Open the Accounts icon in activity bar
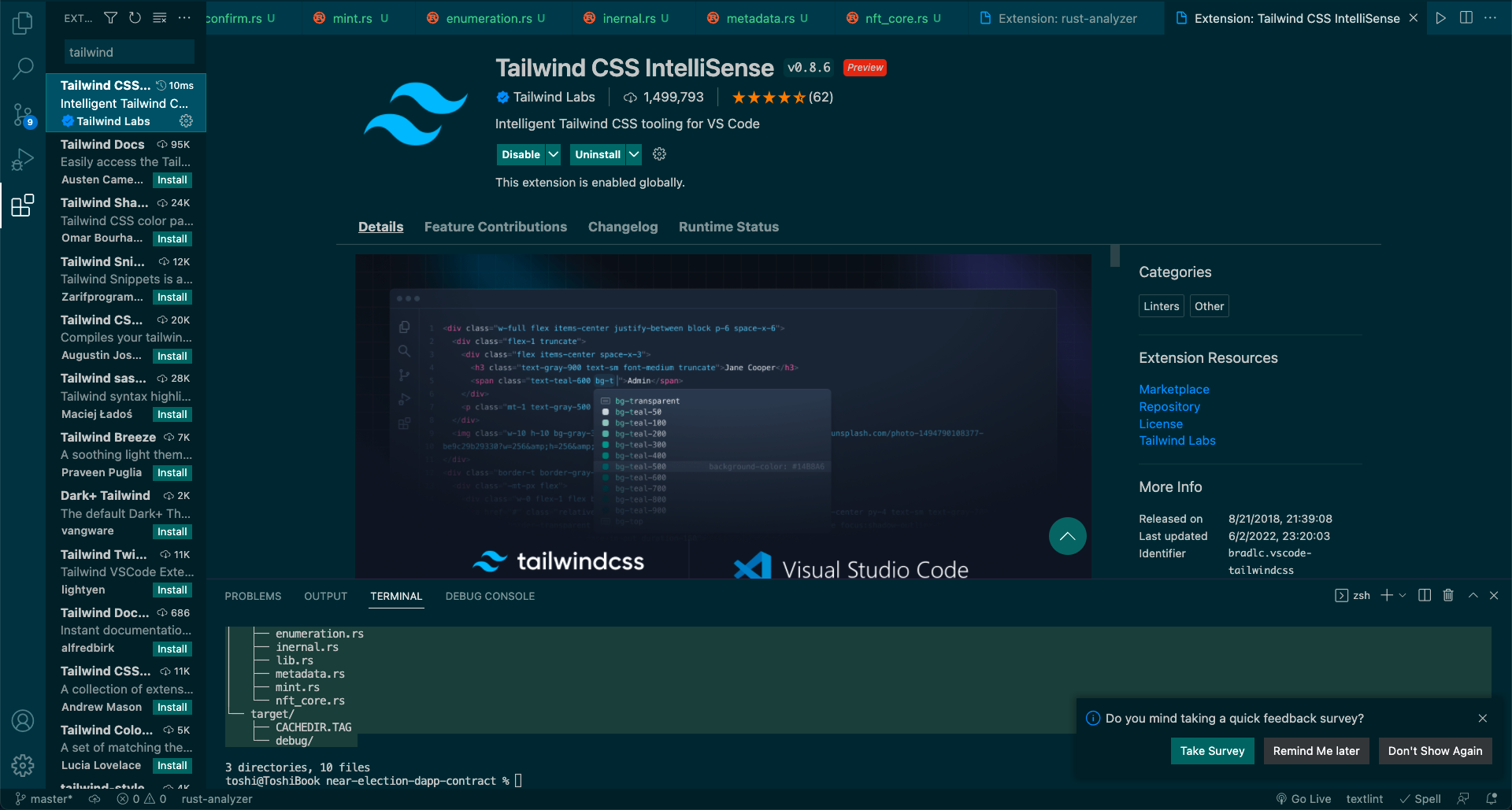This screenshot has width=1512, height=810. (x=23, y=720)
